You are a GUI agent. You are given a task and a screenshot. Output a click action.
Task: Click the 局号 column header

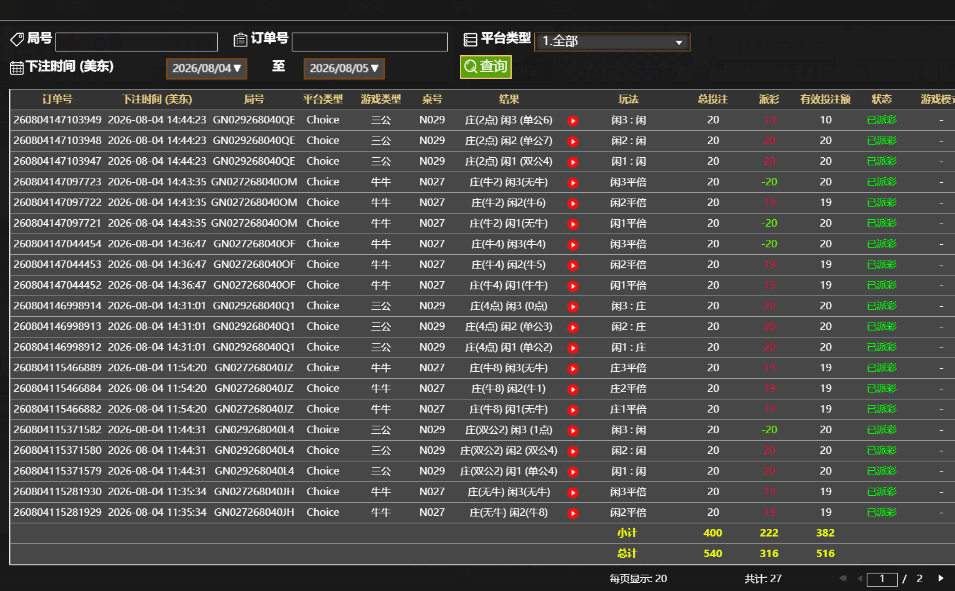[x=254, y=99]
